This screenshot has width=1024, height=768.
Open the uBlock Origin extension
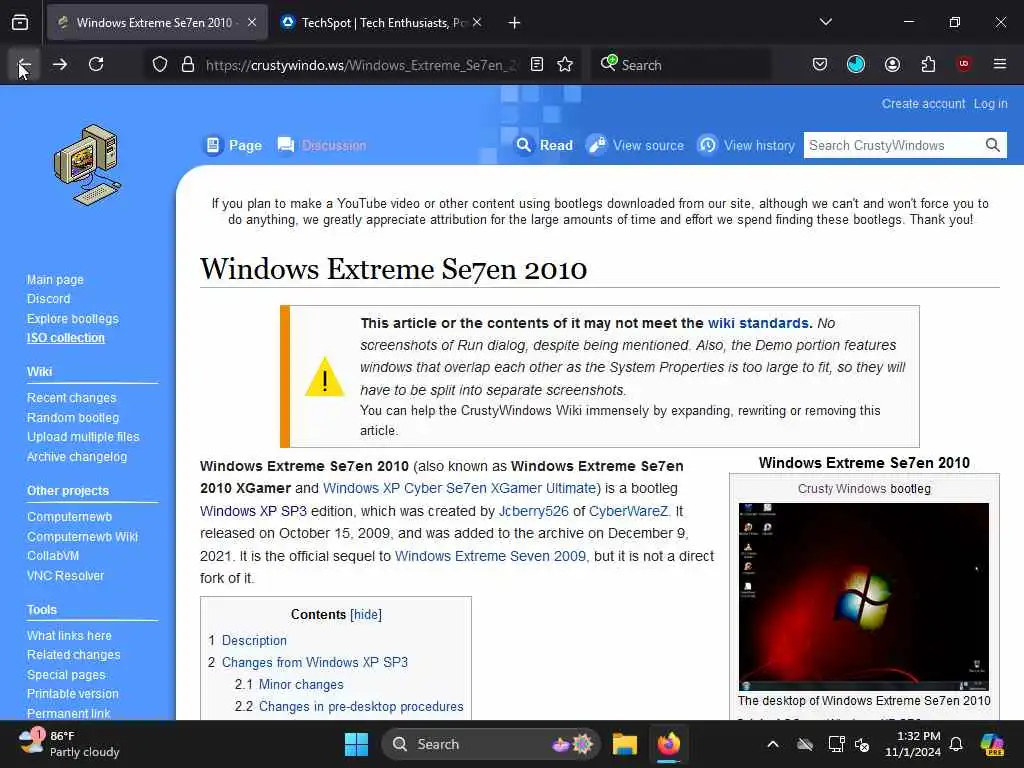964,64
